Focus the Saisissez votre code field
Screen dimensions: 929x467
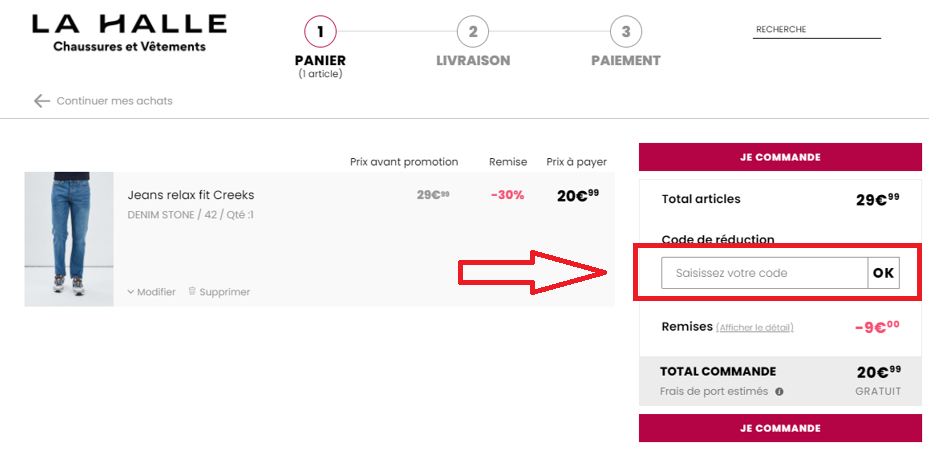coord(764,273)
